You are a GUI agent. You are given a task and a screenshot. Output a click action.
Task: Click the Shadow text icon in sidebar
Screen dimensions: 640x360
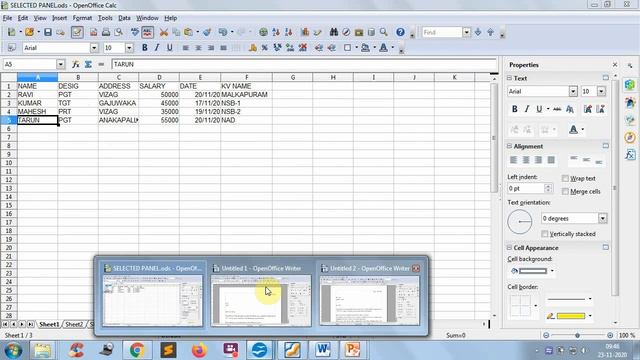570,109
